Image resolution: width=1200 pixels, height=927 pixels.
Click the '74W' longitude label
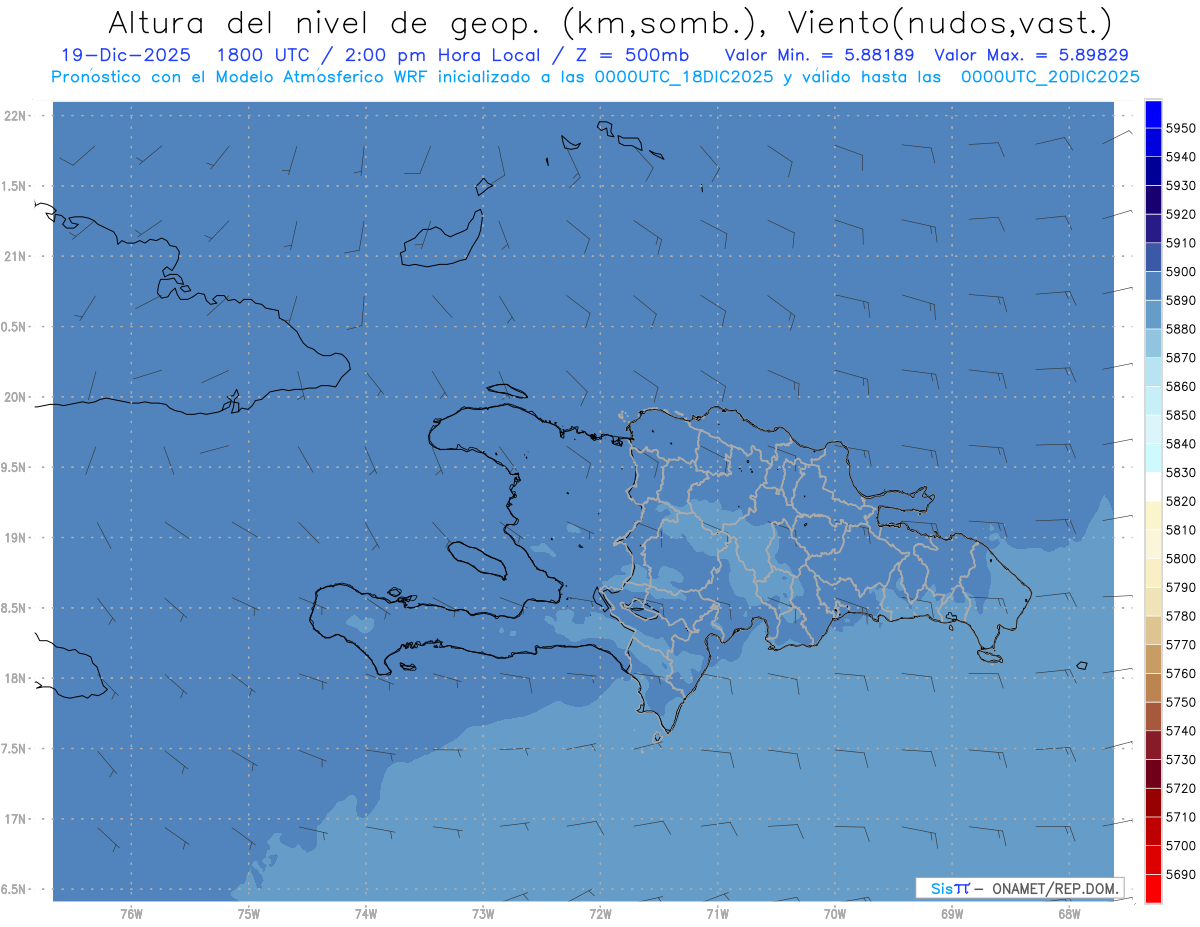click(x=366, y=914)
